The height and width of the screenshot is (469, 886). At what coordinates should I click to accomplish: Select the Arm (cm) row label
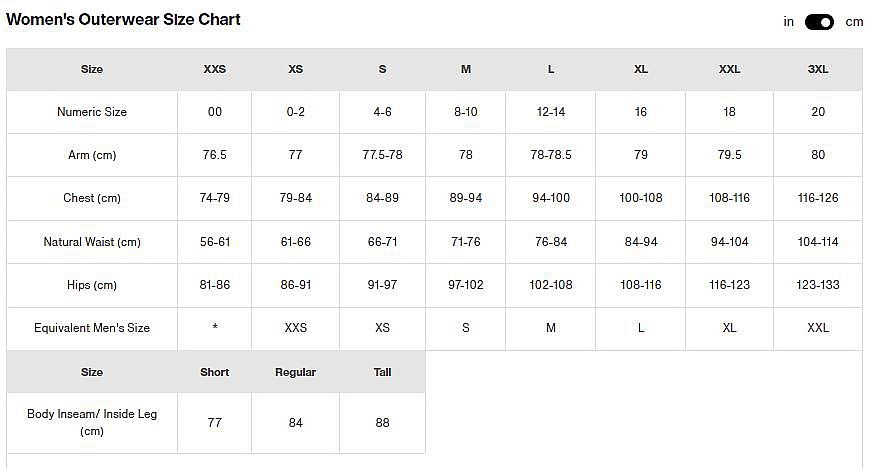pyautogui.click(x=92, y=155)
